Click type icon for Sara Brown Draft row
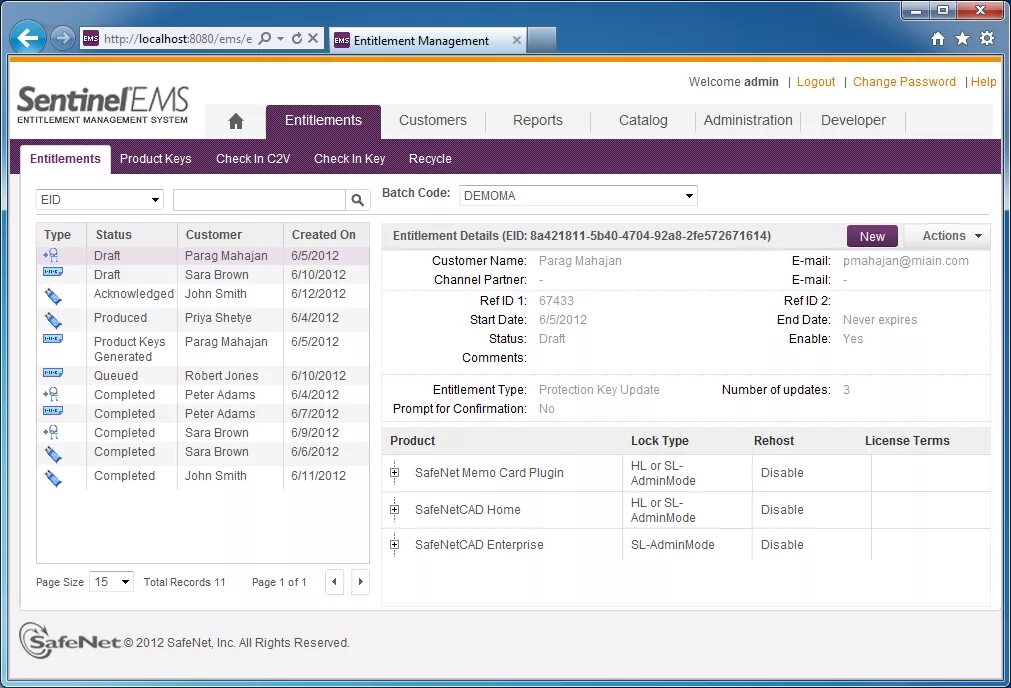Viewport: 1011px width, 688px height. pyautogui.click(x=52, y=272)
